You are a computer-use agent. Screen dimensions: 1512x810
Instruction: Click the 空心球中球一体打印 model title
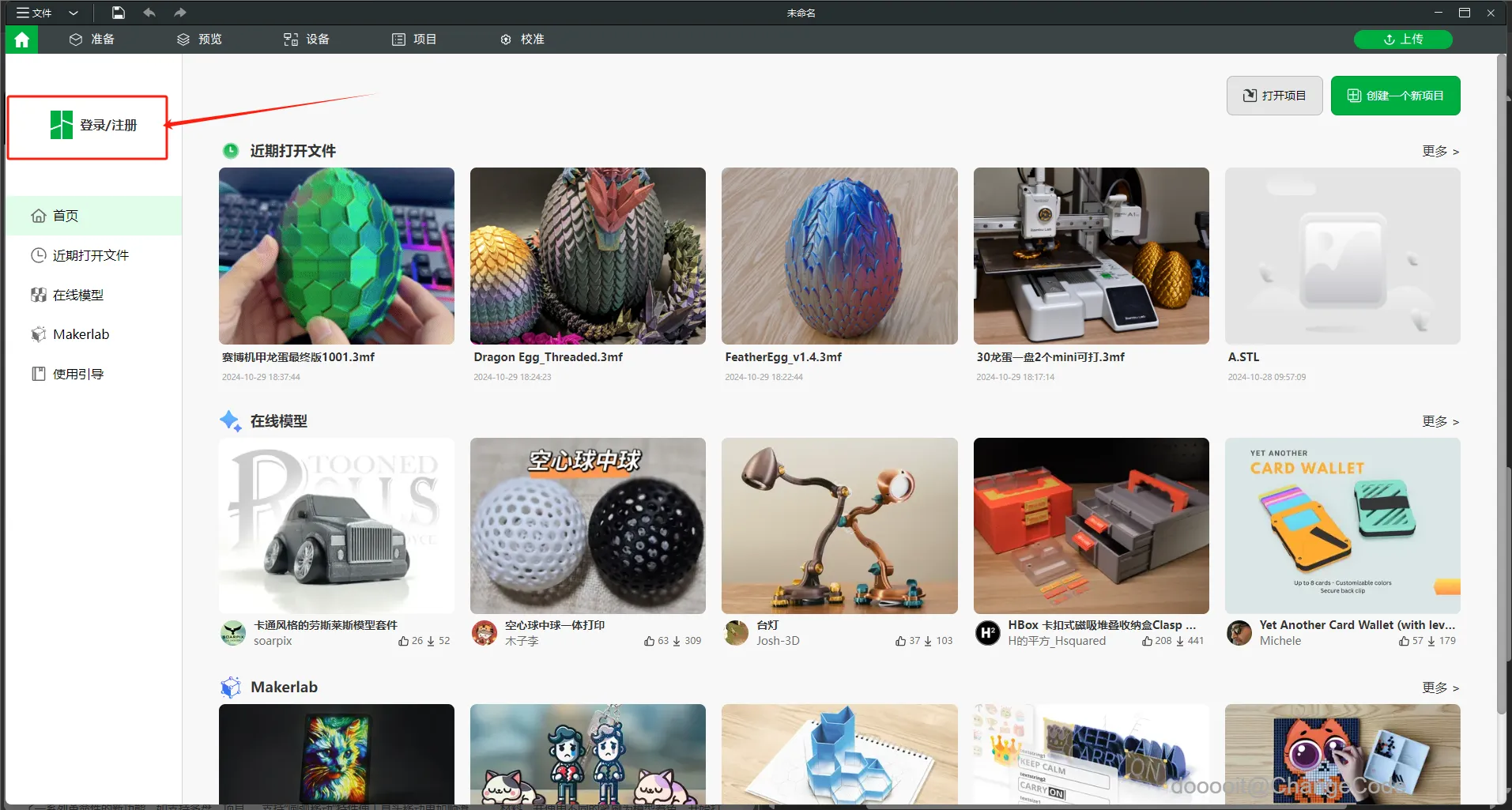[555, 625]
